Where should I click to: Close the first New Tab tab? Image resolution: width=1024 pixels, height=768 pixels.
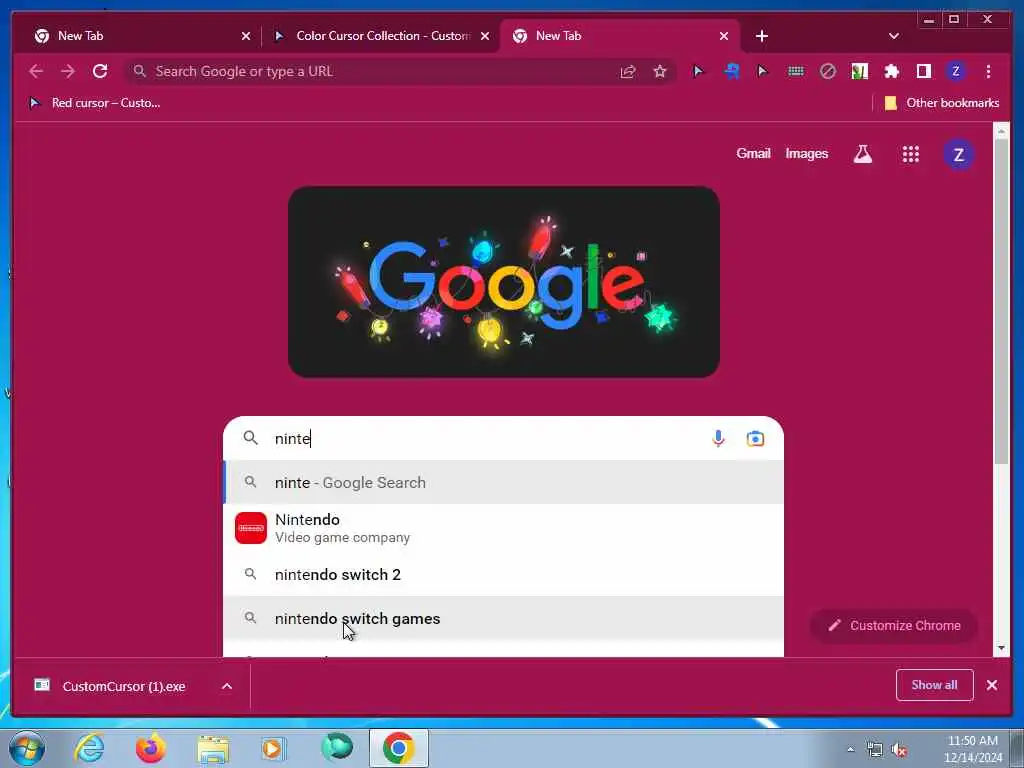tap(246, 36)
